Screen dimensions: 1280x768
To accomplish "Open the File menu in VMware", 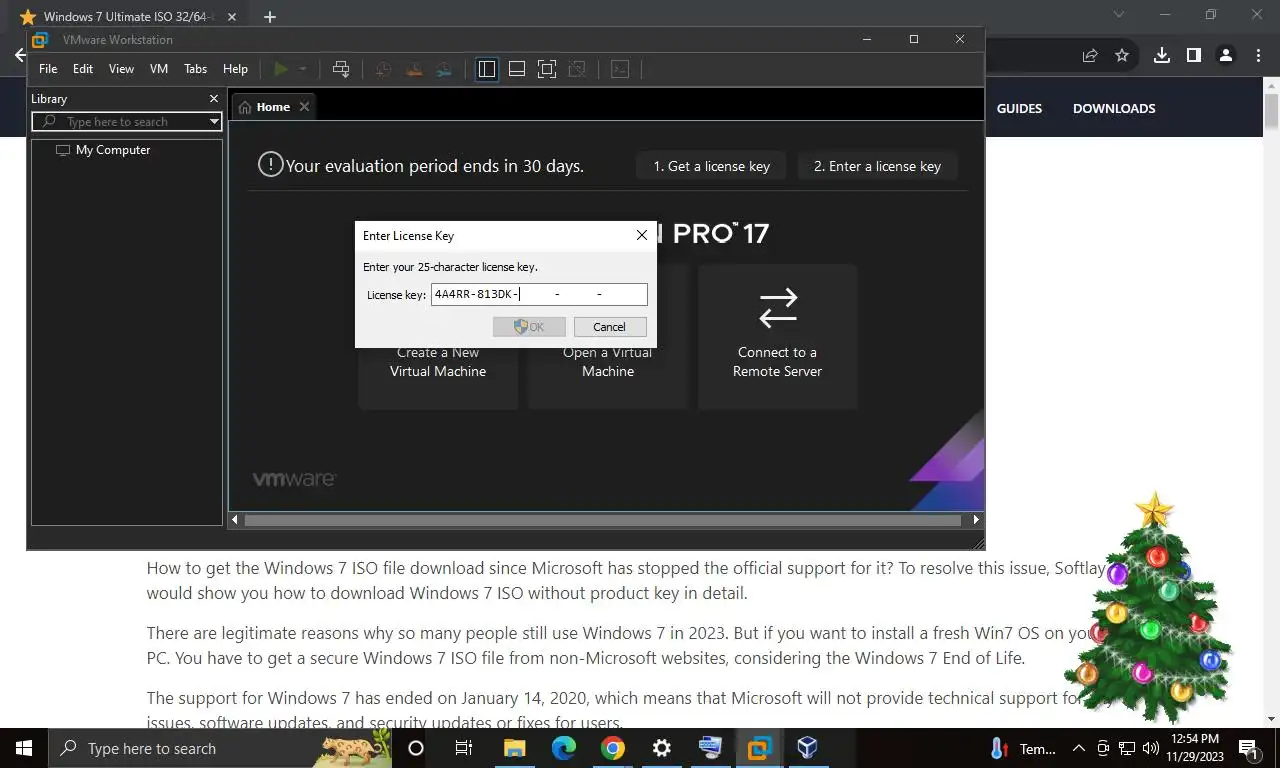I will pyautogui.click(x=48, y=69).
